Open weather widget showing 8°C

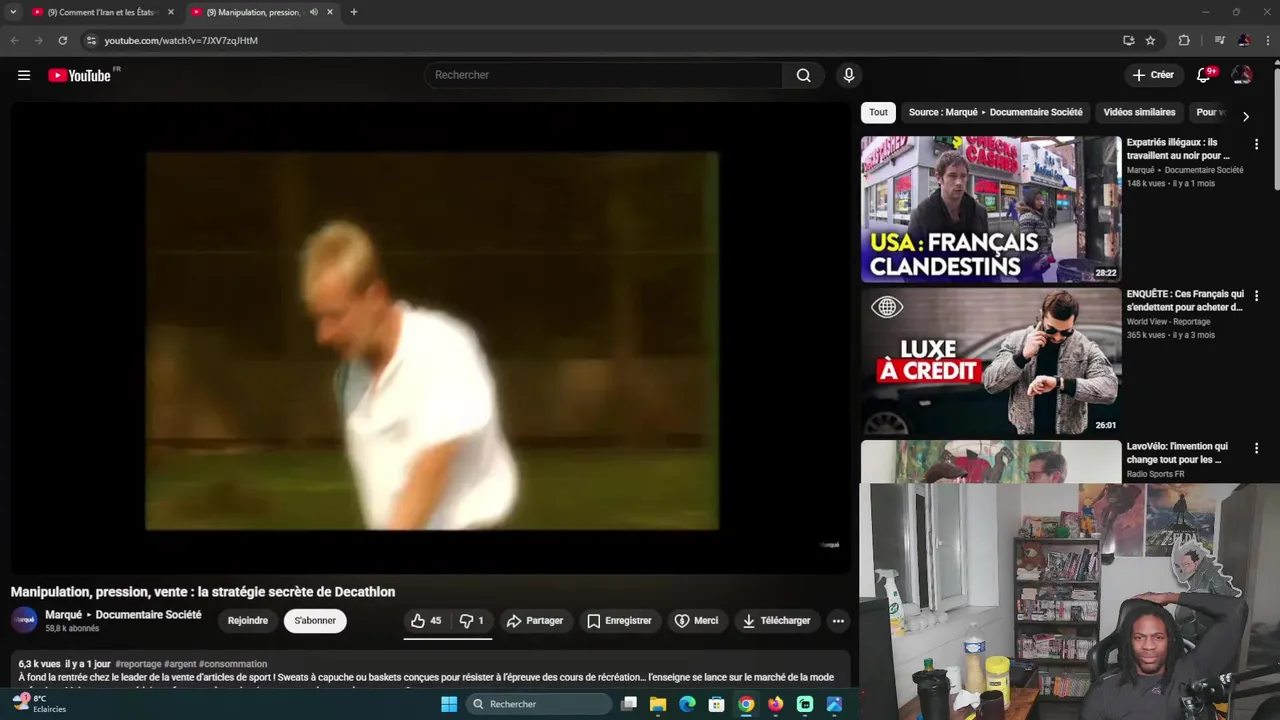(40, 704)
